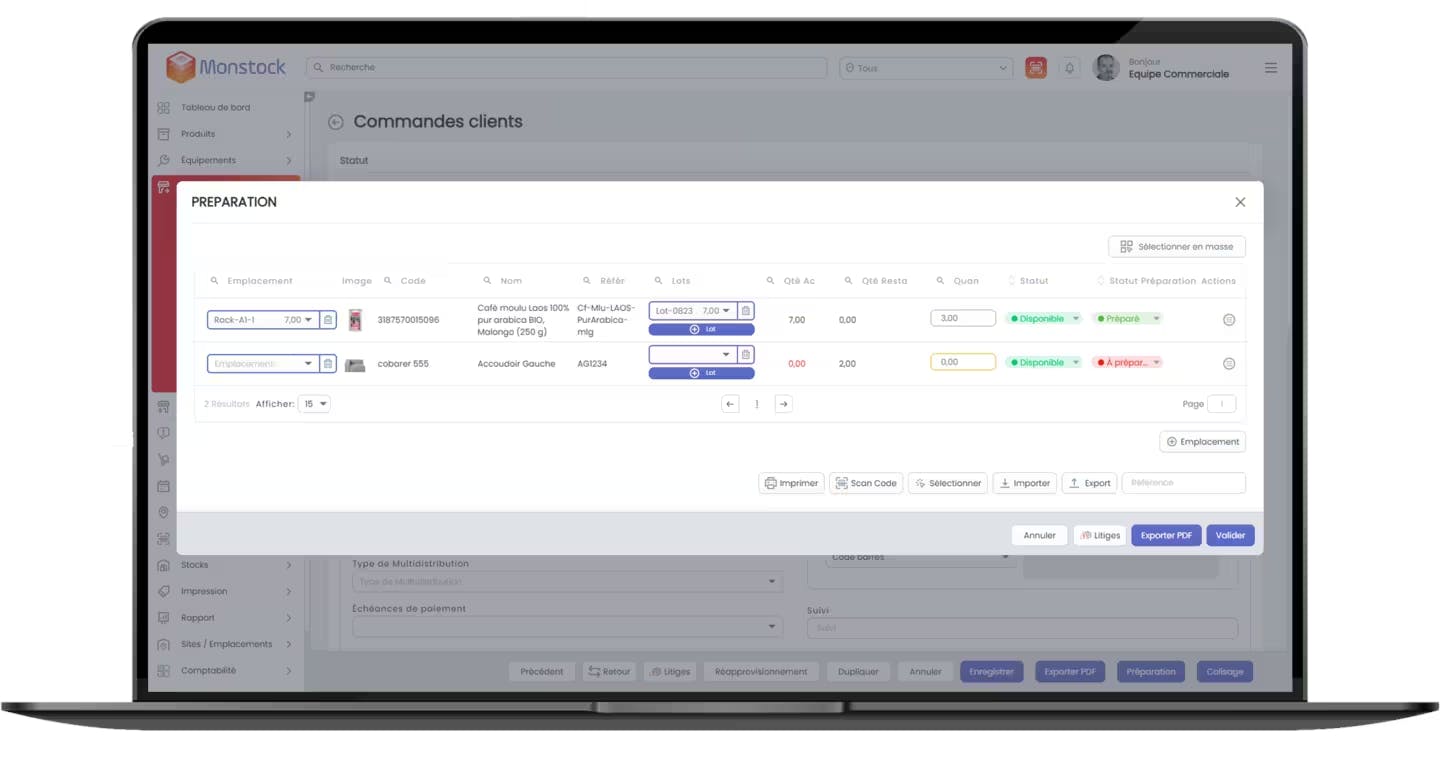
Task: Change Afficher rows-per-page dropdown
Action: (x=314, y=404)
